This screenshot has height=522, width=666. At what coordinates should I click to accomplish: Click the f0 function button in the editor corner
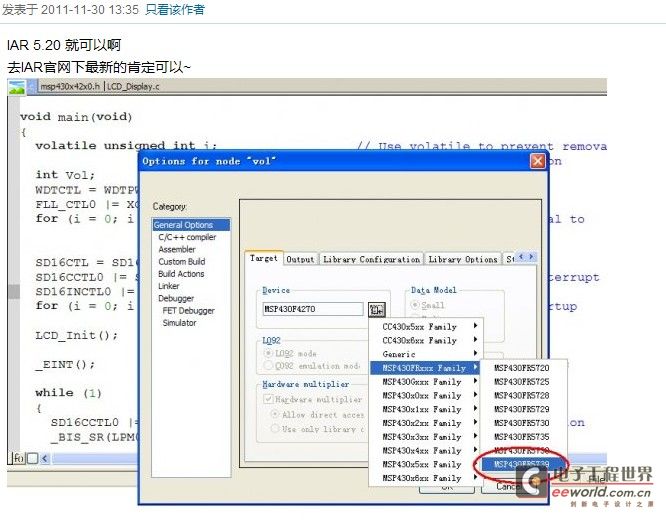coord(18,458)
